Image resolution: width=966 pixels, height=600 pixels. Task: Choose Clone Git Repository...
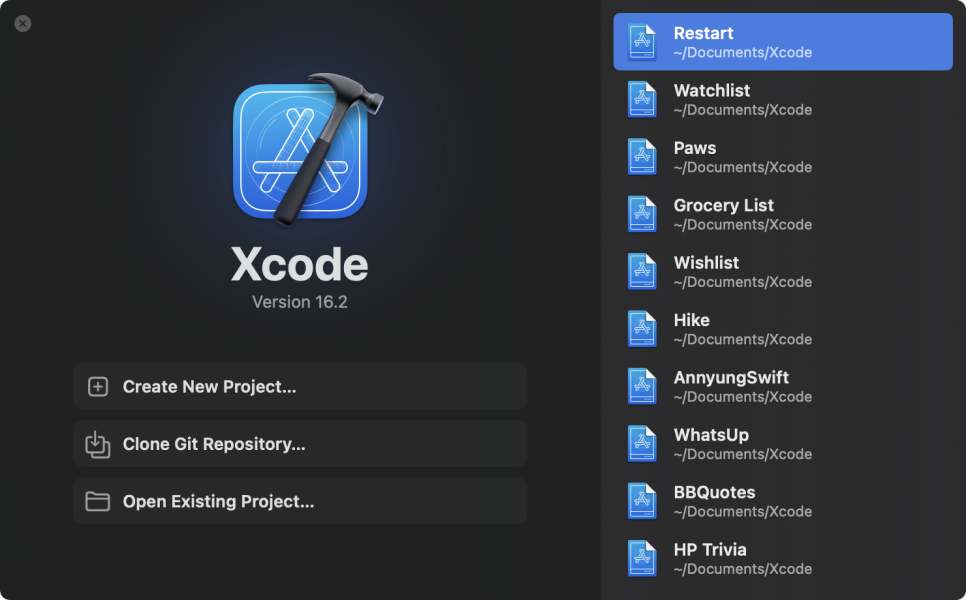coord(300,444)
